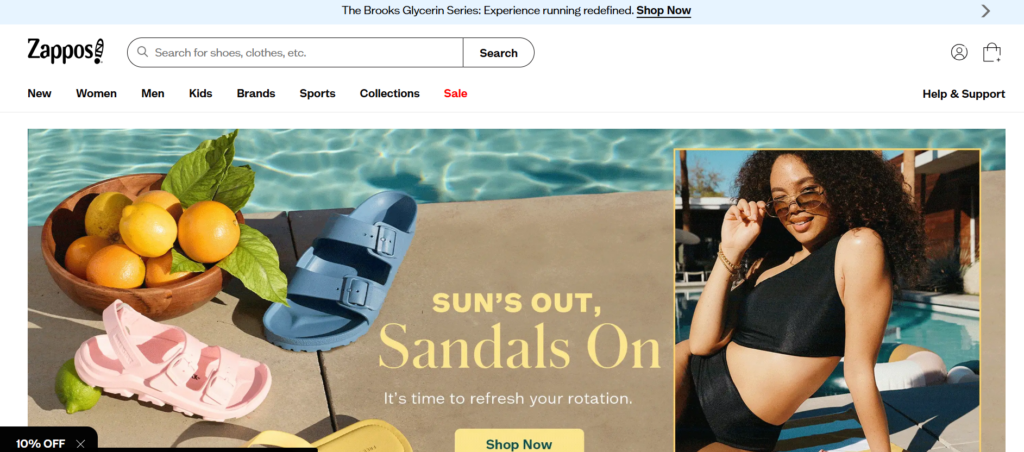Follow the Brooks Glycerin Shop Now link
1024x452 pixels.
[664, 10]
